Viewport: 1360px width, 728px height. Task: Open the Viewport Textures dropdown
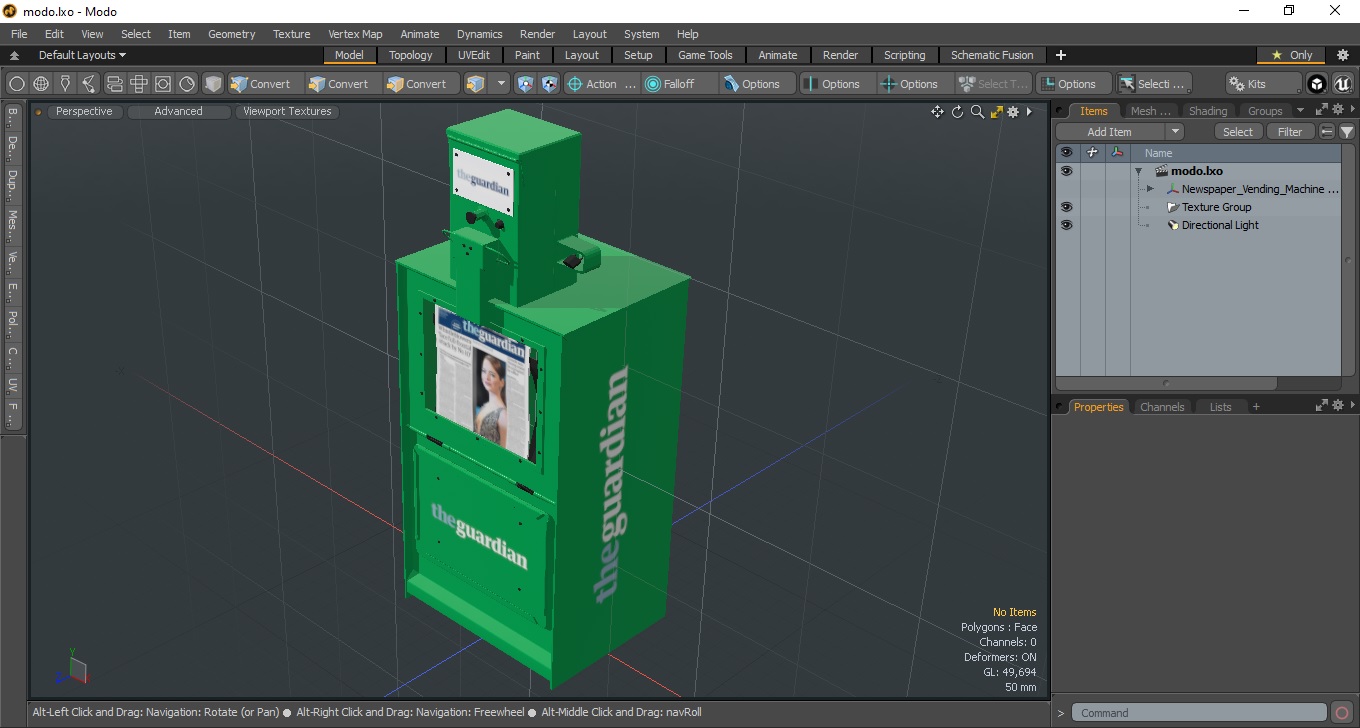pos(287,112)
